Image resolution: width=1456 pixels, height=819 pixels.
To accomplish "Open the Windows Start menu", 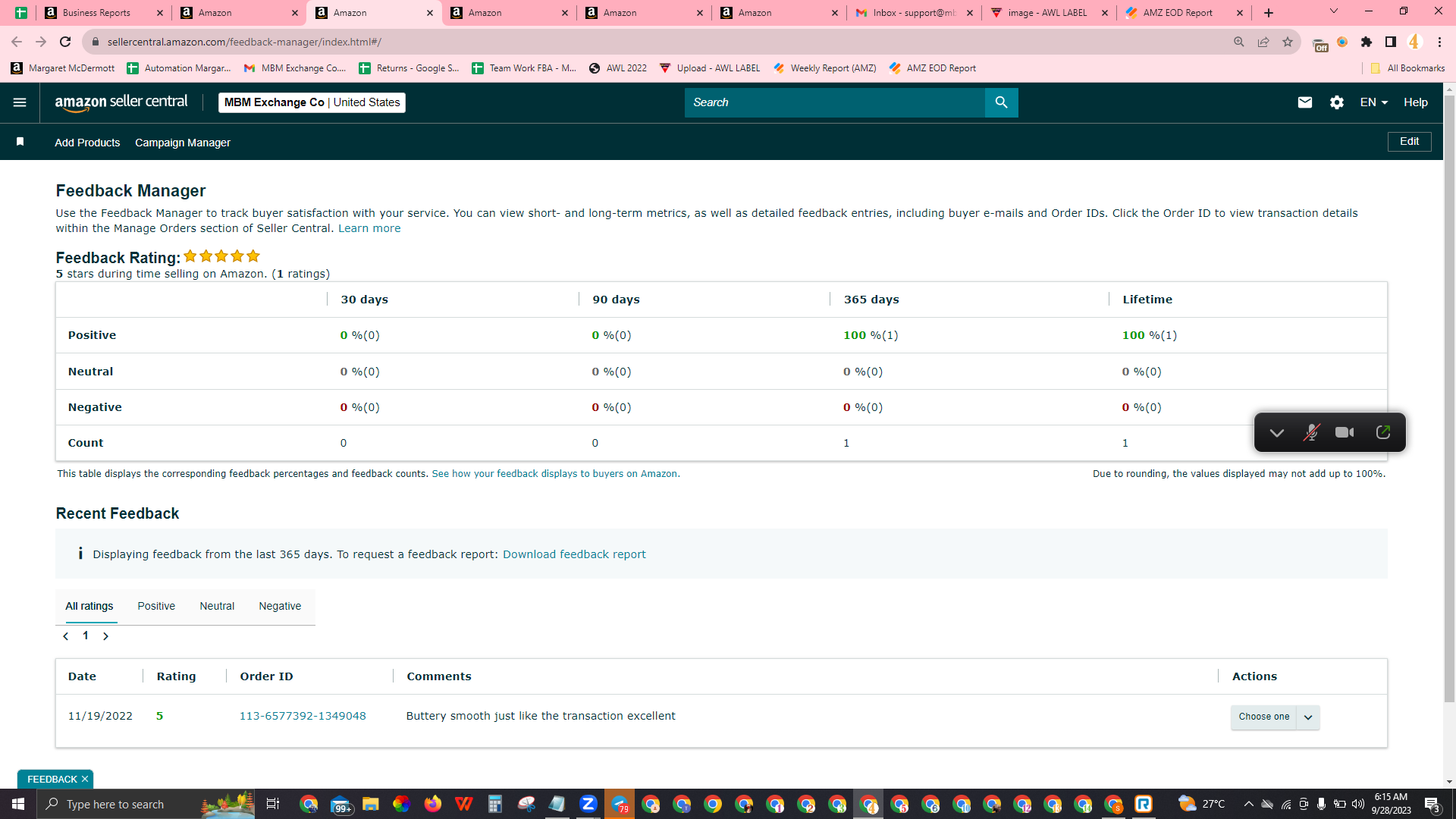I will 18,804.
